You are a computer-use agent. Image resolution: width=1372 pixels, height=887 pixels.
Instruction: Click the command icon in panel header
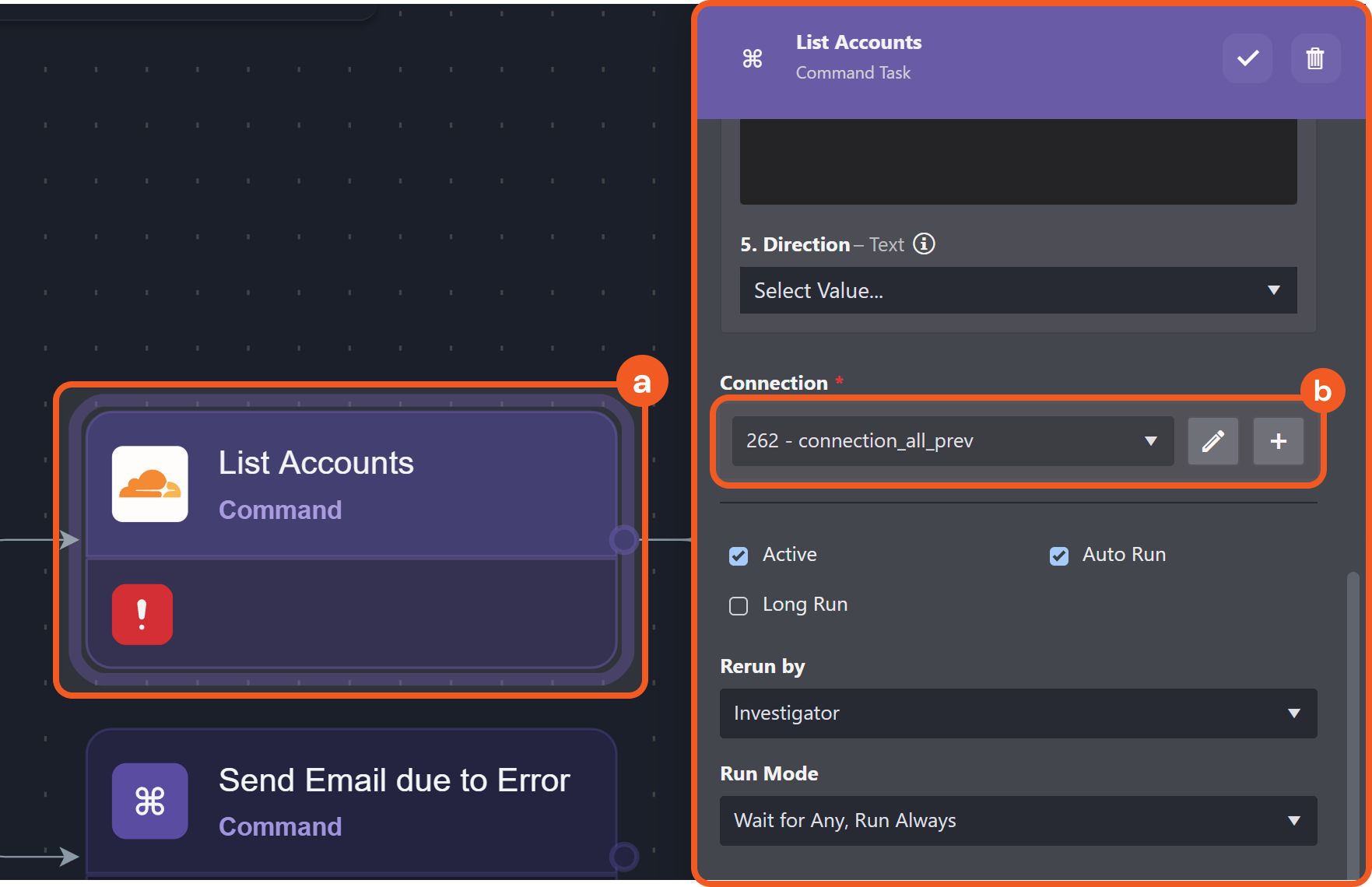click(x=753, y=58)
